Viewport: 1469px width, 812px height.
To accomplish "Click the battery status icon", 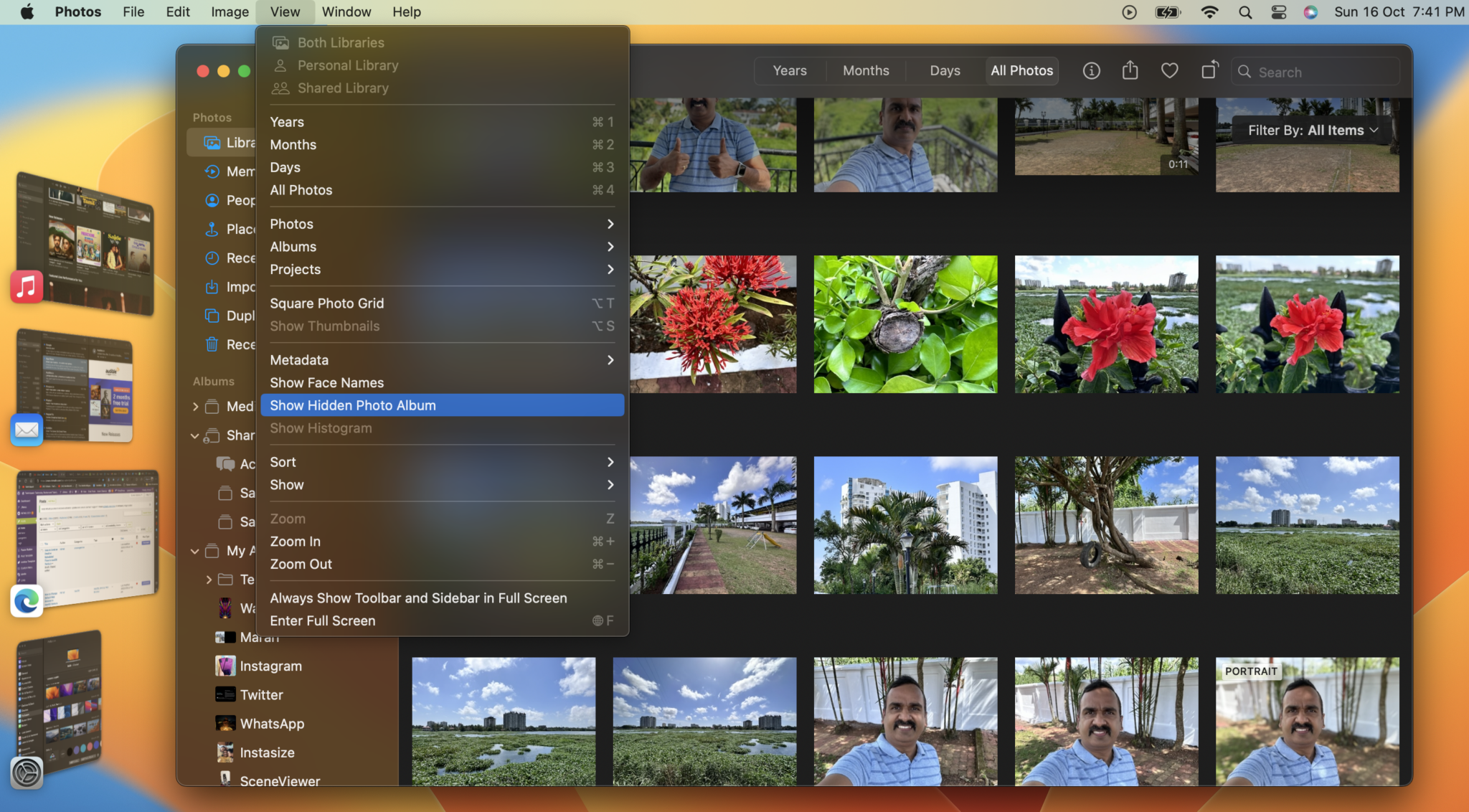I will pos(1168,12).
